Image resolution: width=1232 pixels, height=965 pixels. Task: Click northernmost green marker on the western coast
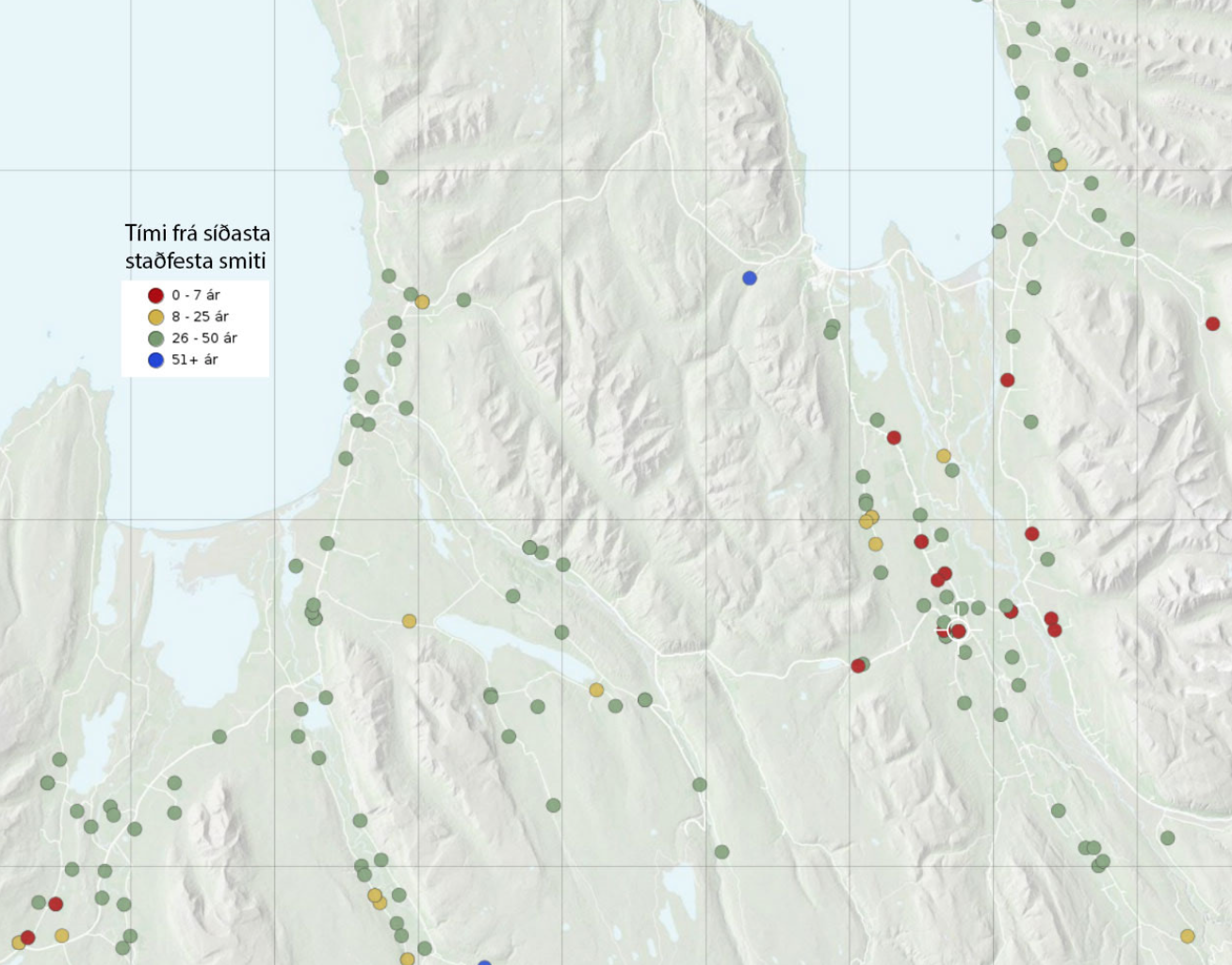click(381, 177)
